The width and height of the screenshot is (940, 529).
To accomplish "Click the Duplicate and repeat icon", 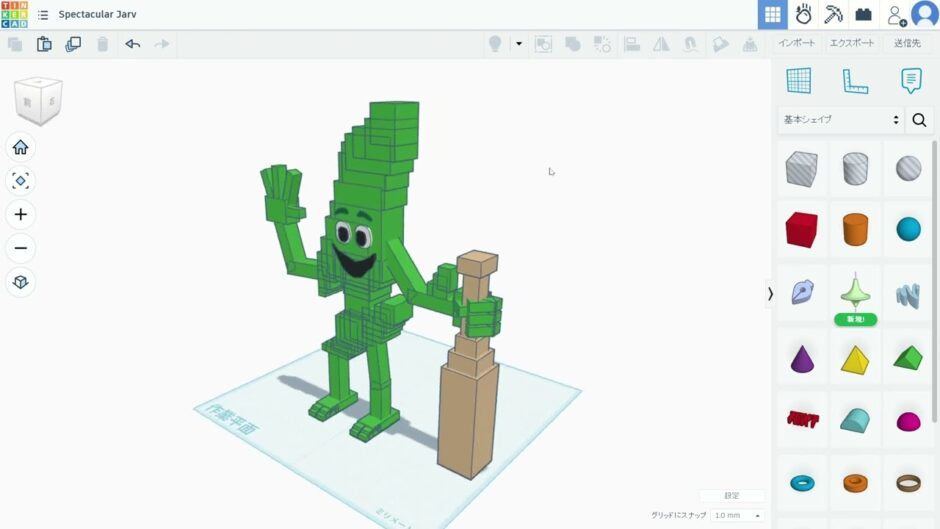I will click(x=73, y=44).
